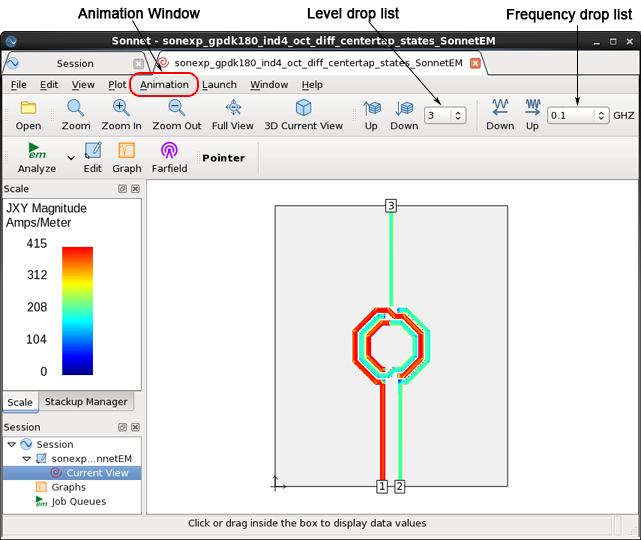This screenshot has width=641, height=540.
Task: Open the Graph response viewer
Action: coord(127,158)
